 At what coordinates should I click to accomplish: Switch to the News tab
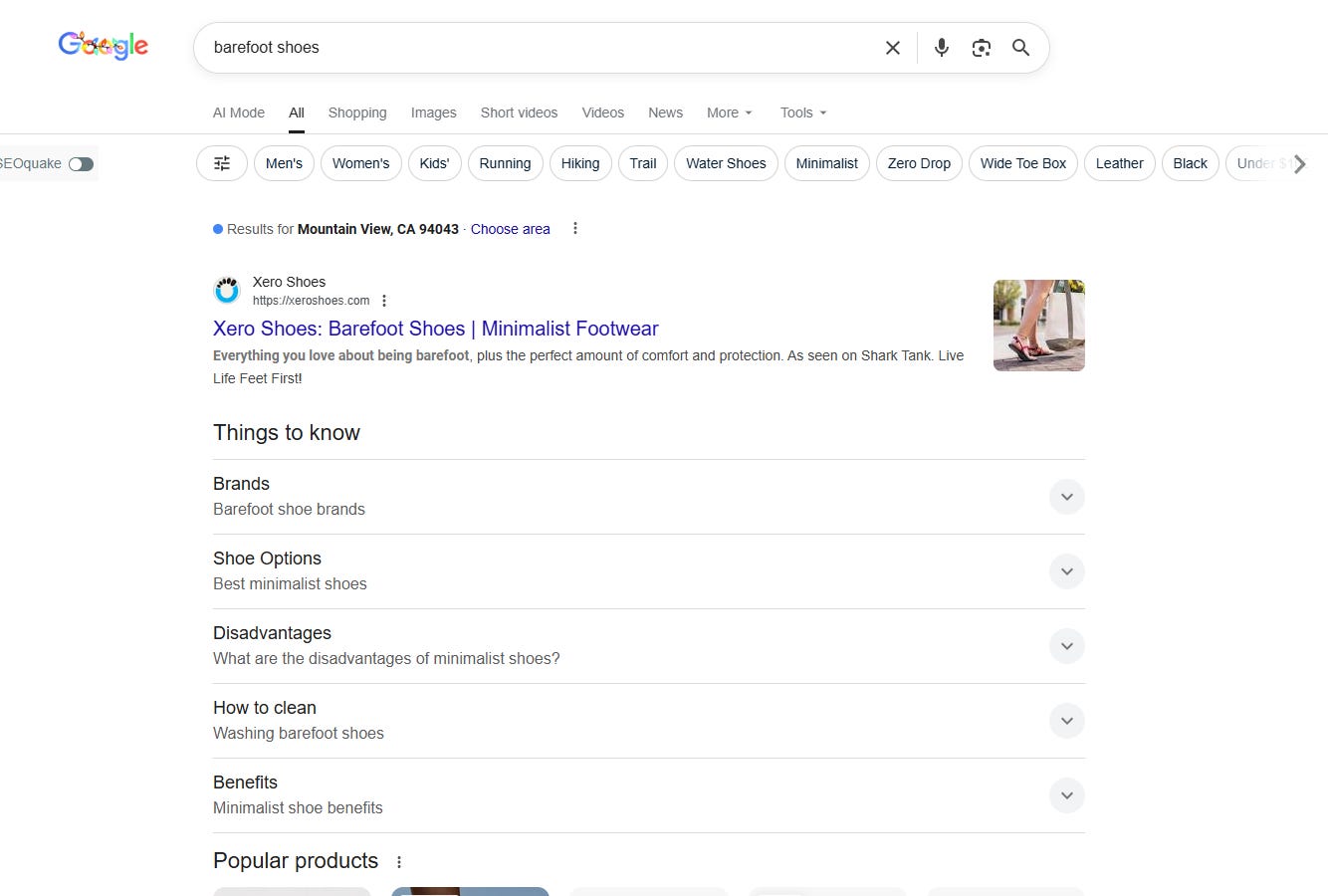coord(666,112)
